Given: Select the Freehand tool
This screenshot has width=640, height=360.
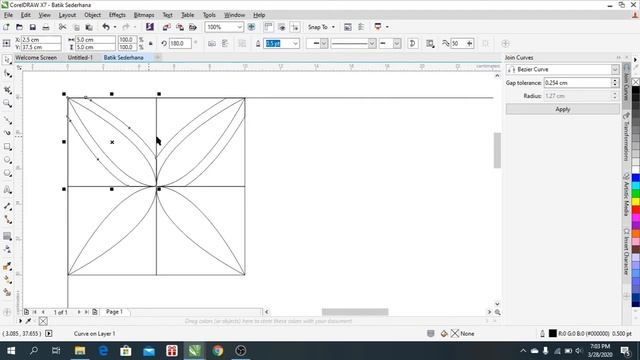Looking at the screenshot, I should [x=7, y=119].
